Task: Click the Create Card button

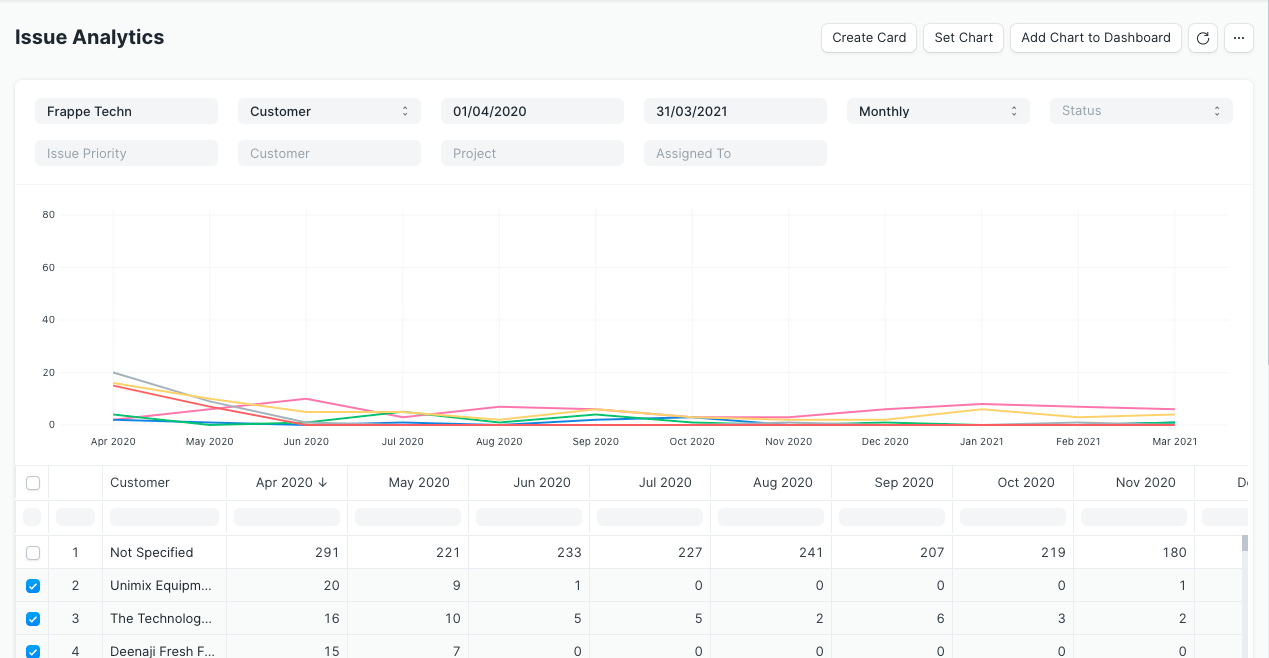Action: [868, 37]
